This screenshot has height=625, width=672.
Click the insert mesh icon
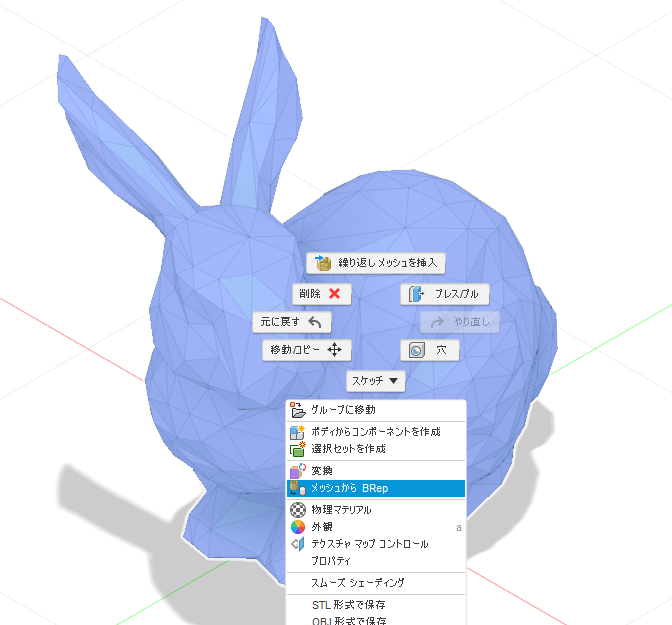323,263
